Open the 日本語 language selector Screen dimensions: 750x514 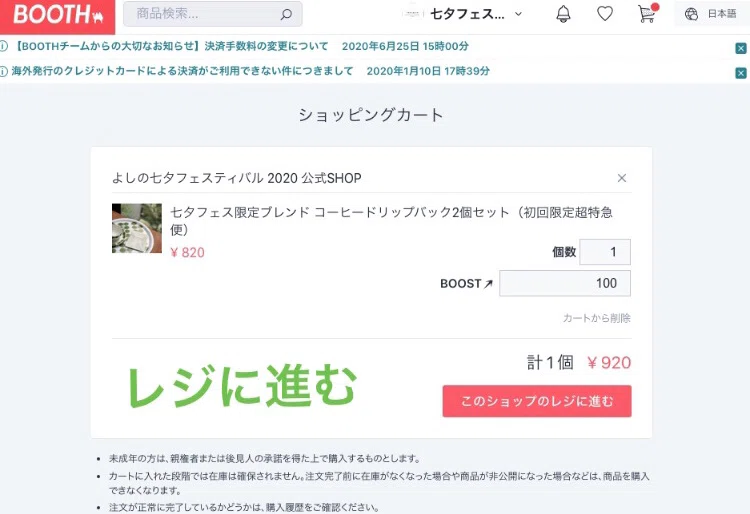(x=712, y=14)
